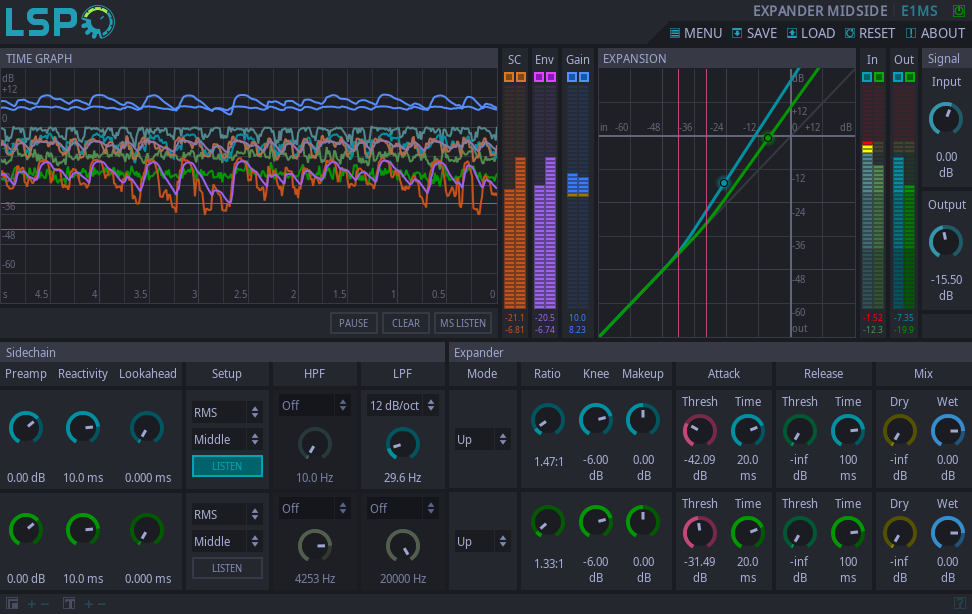Open the upper HPF Off dropdown
Viewport: 972px width, 614px height.
pyautogui.click(x=314, y=405)
